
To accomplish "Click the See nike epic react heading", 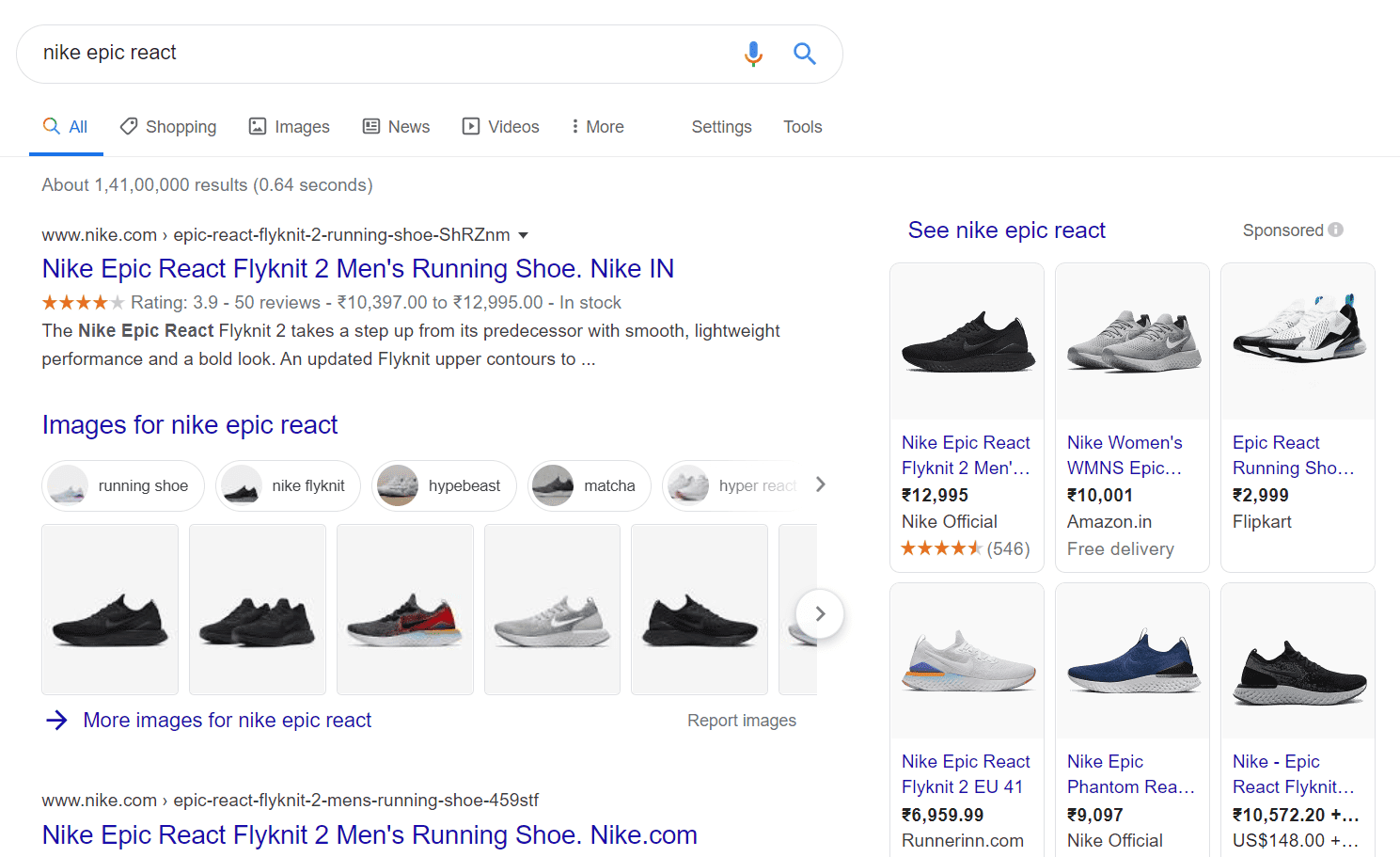I will pyautogui.click(x=1006, y=230).
